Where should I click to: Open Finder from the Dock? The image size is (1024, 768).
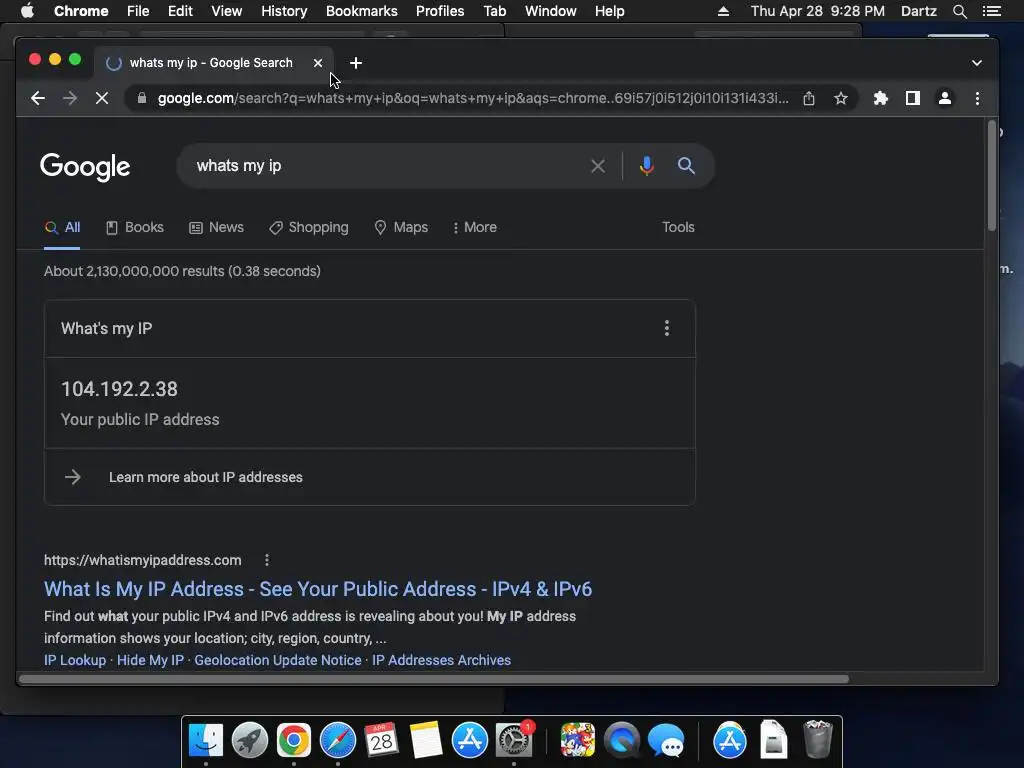coord(206,740)
